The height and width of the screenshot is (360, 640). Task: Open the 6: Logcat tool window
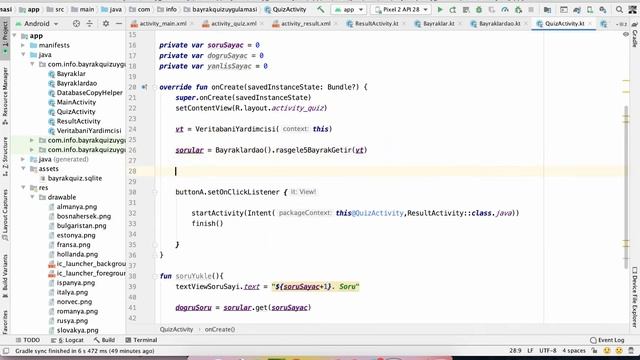click(67, 340)
